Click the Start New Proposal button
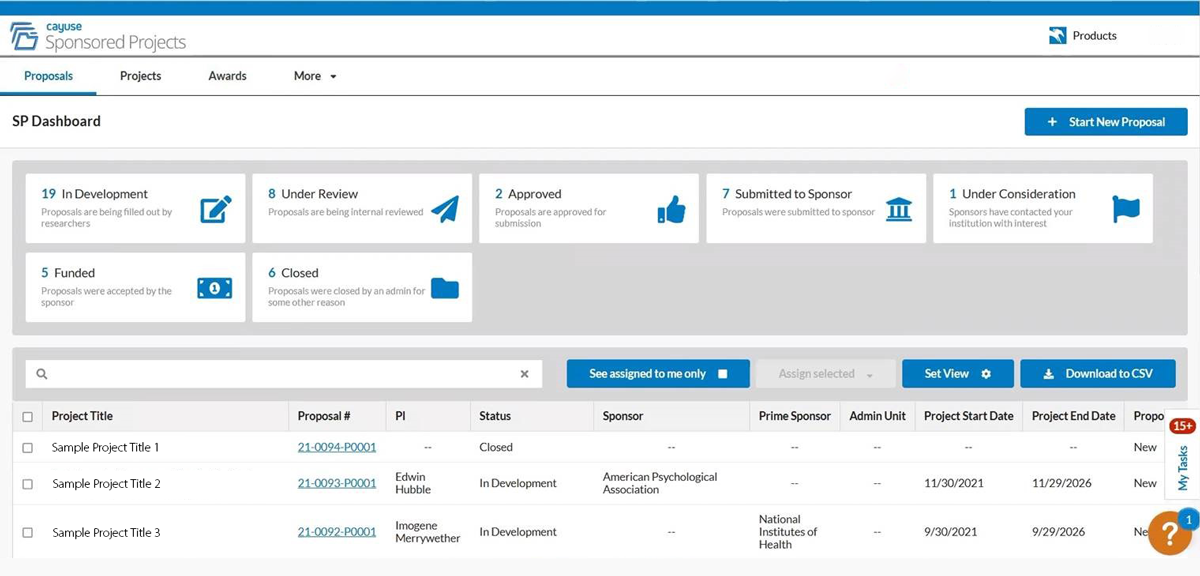1200x576 pixels. (1105, 122)
